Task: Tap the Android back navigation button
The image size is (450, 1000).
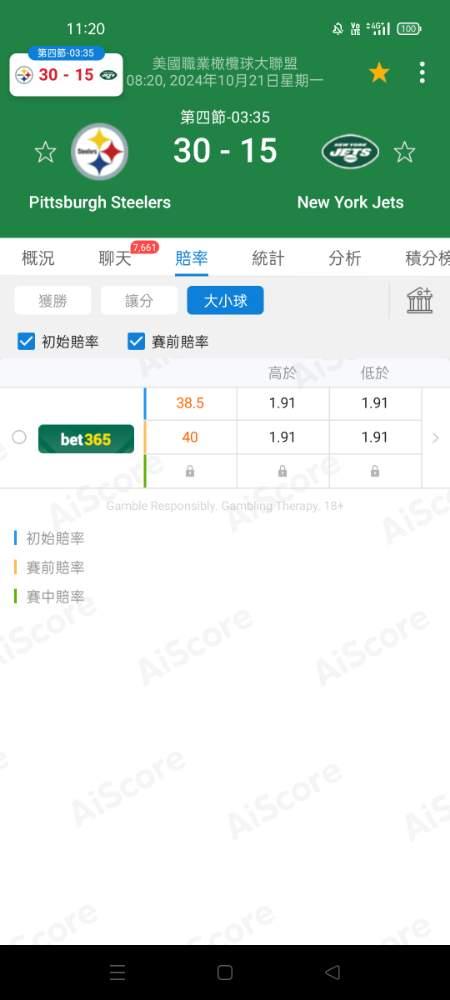Action: 332,972
